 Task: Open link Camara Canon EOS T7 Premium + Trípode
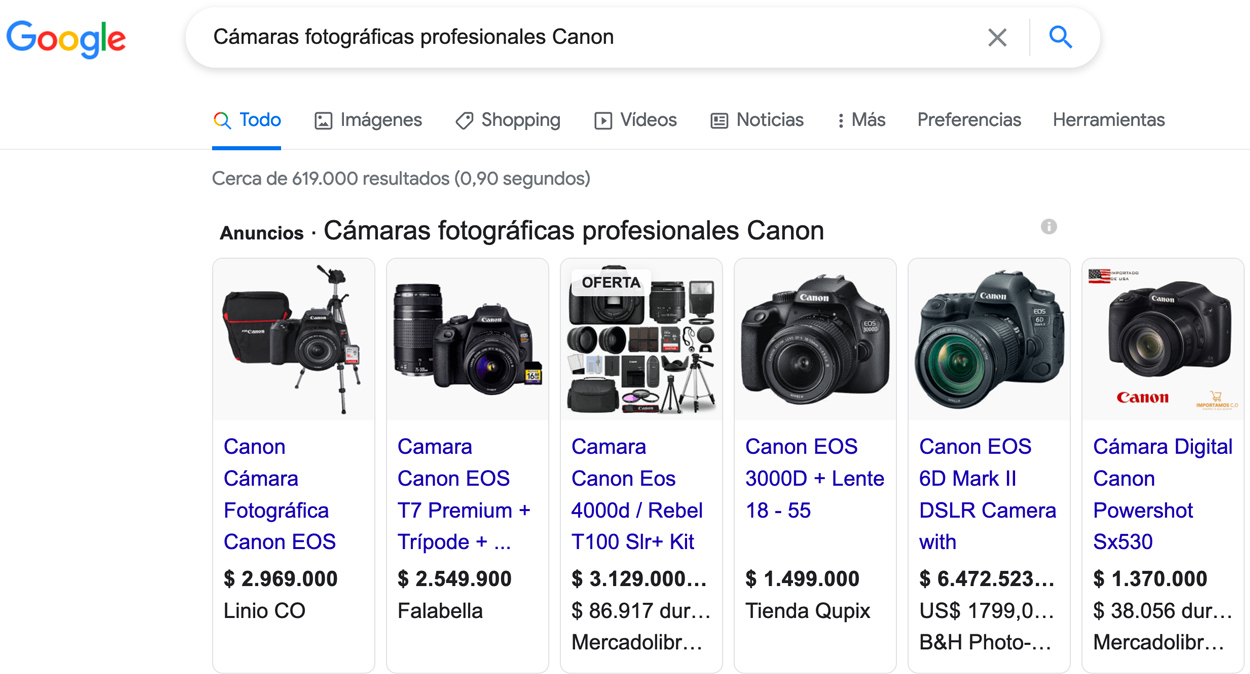[x=464, y=494]
